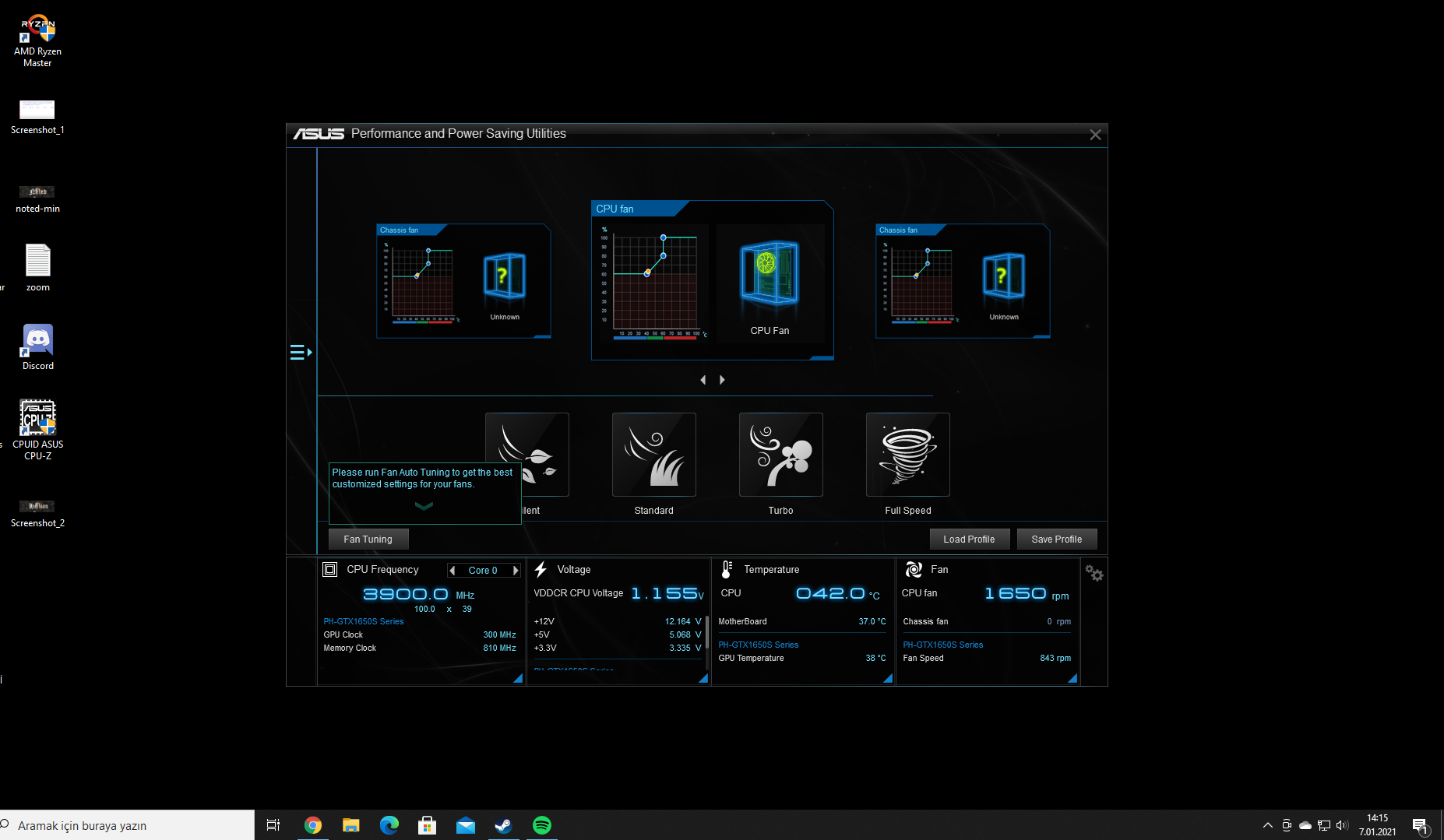Open the noted-min desktop file
The image size is (1444, 840).
click(x=37, y=199)
